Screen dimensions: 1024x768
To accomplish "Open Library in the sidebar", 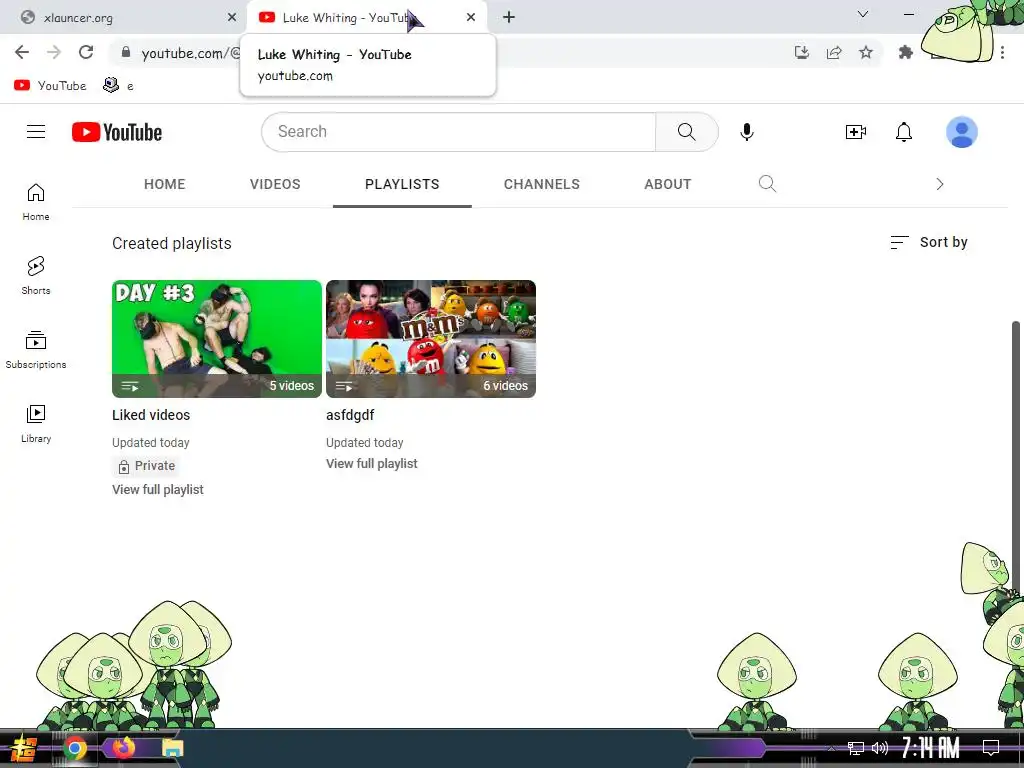I will 36,424.
